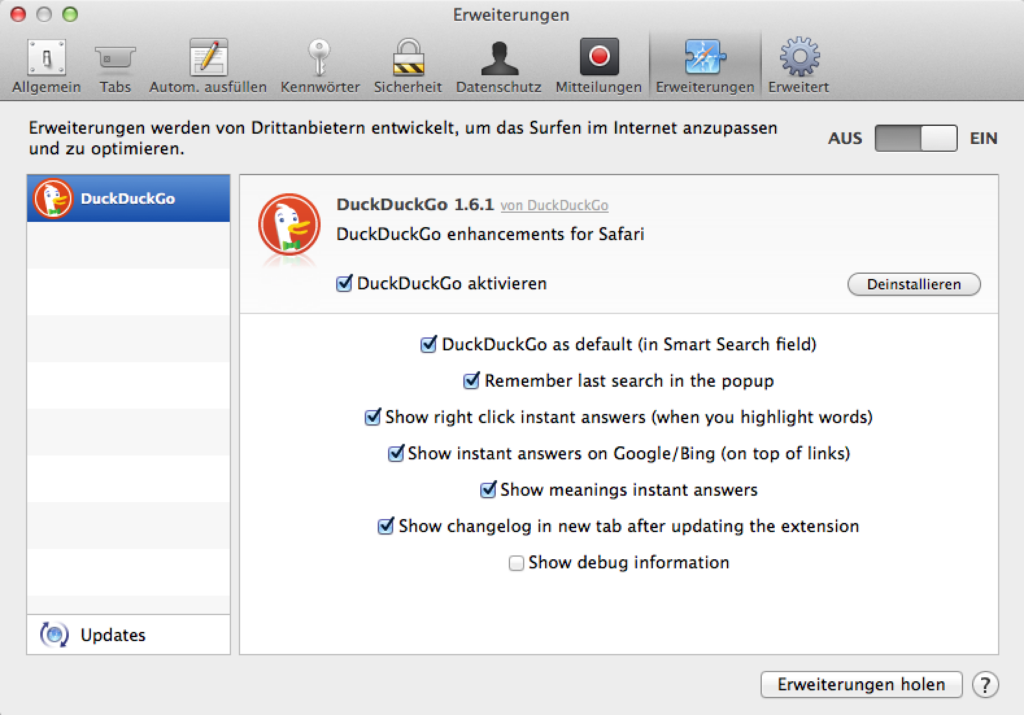The height and width of the screenshot is (715, 1024).
Task: Click the DuckDuckGo 1.6.1 title text
Action: point(415,204)
